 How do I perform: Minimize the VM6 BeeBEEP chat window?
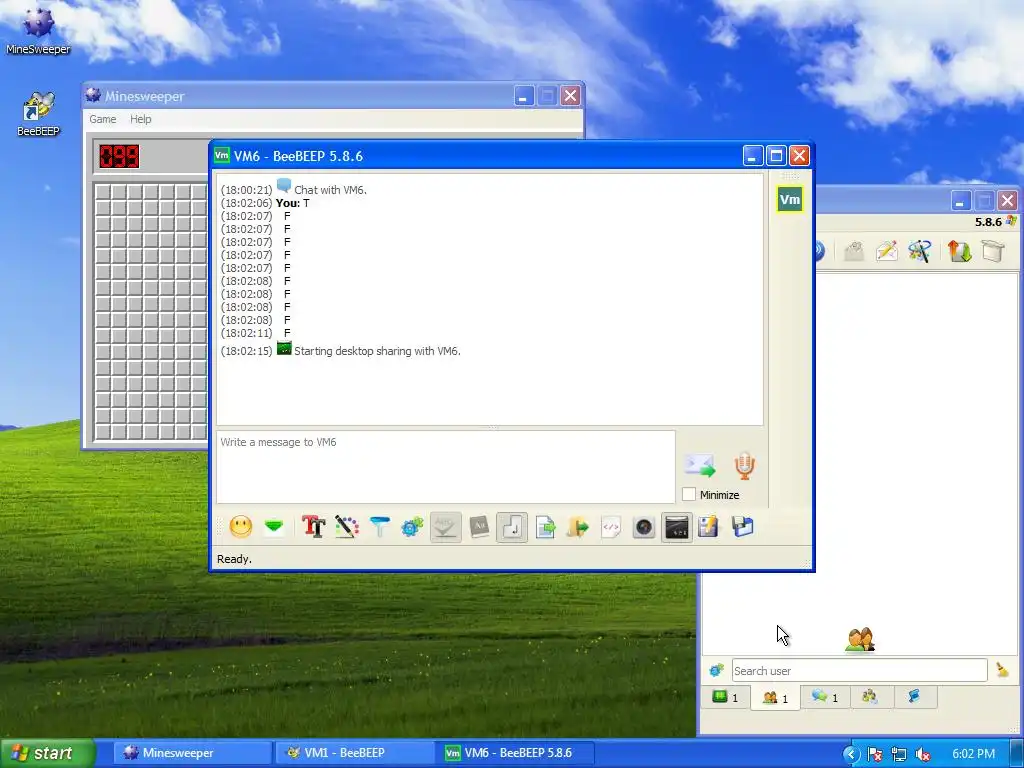(752, 155)
